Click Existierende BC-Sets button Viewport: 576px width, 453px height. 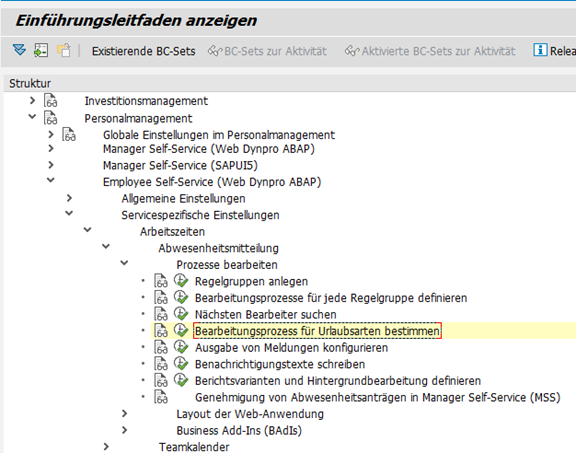pyautogui.click(x=144, y=51)
